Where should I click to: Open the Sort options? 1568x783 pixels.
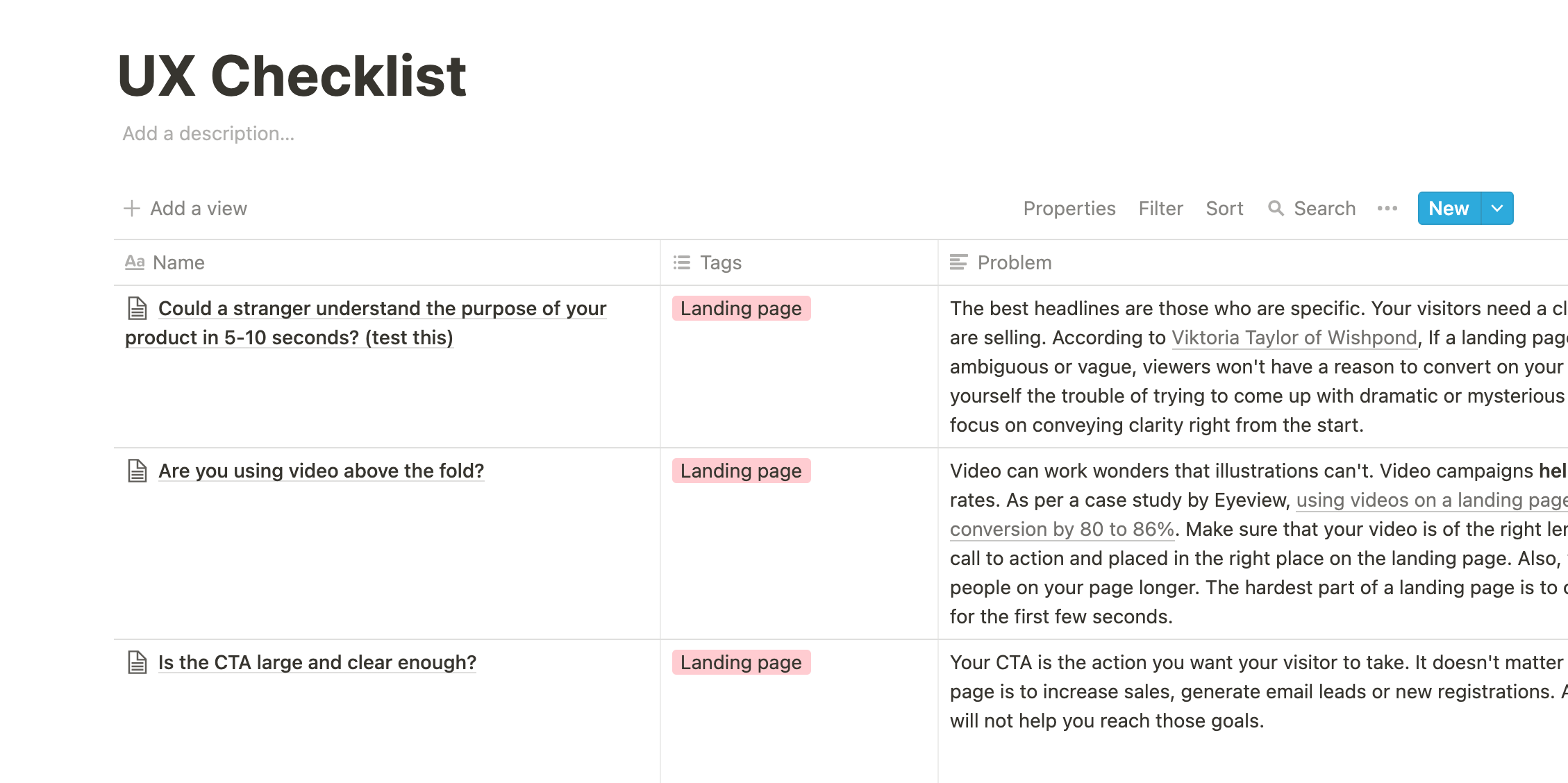click(x=1224, y=208)
